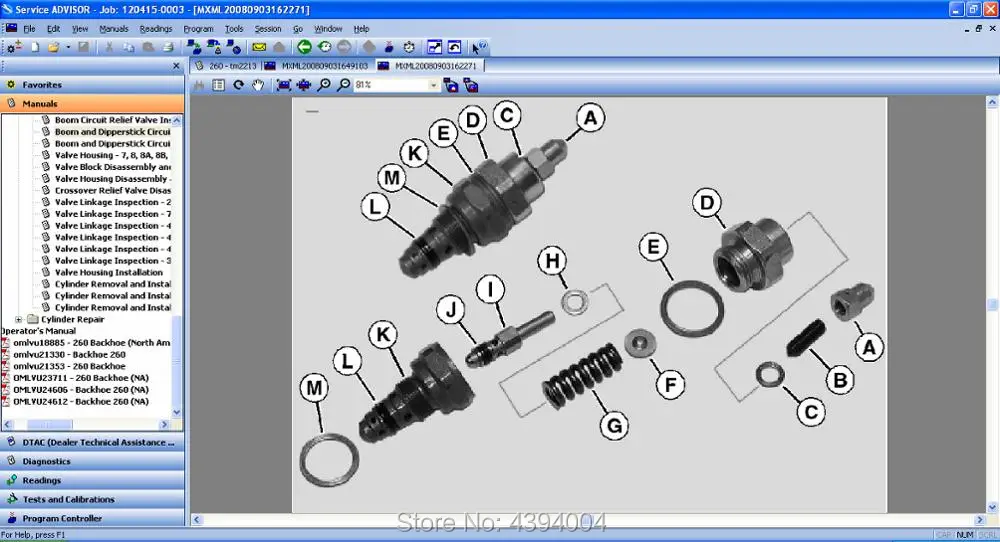Open the Program Controller panel
The width and height of the screenshot is (1000, 542).
click(92, 518)
